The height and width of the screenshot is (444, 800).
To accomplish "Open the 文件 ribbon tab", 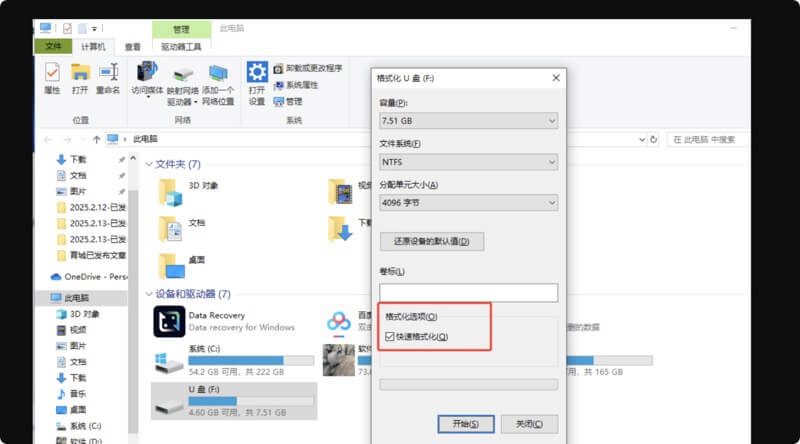I will click(53, 46).
